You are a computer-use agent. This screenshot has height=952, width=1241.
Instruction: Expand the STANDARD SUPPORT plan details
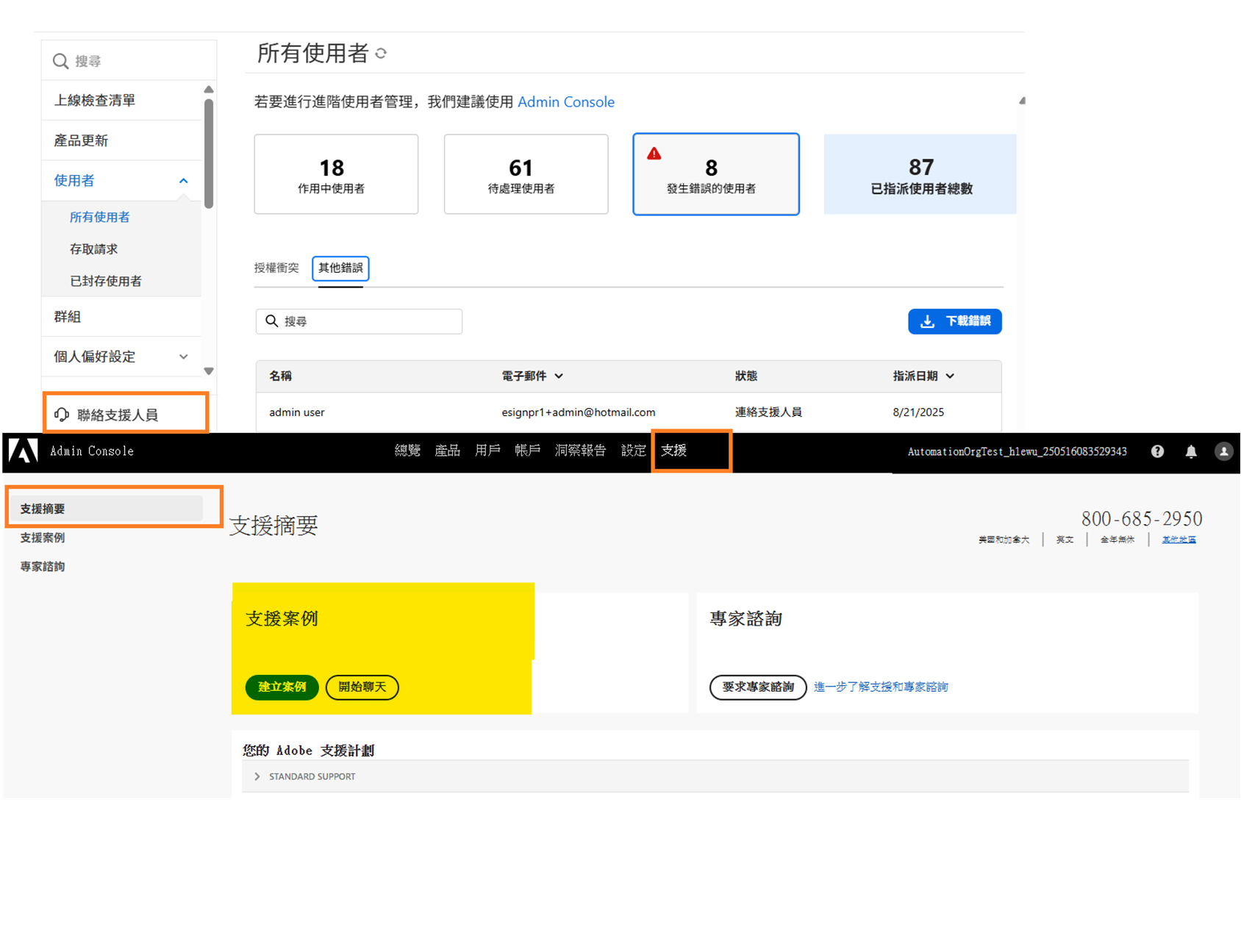point(257,776)
